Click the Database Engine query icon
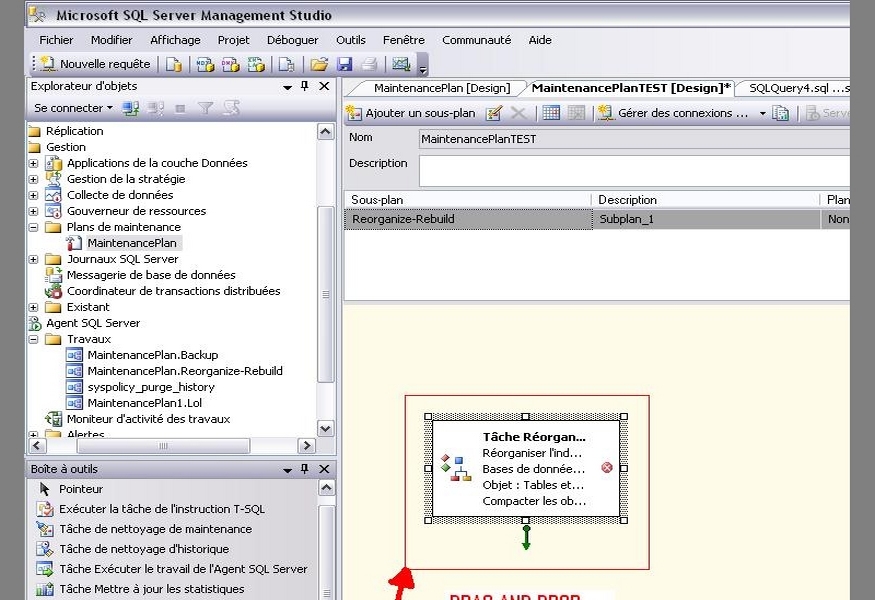 pos(174,64)
